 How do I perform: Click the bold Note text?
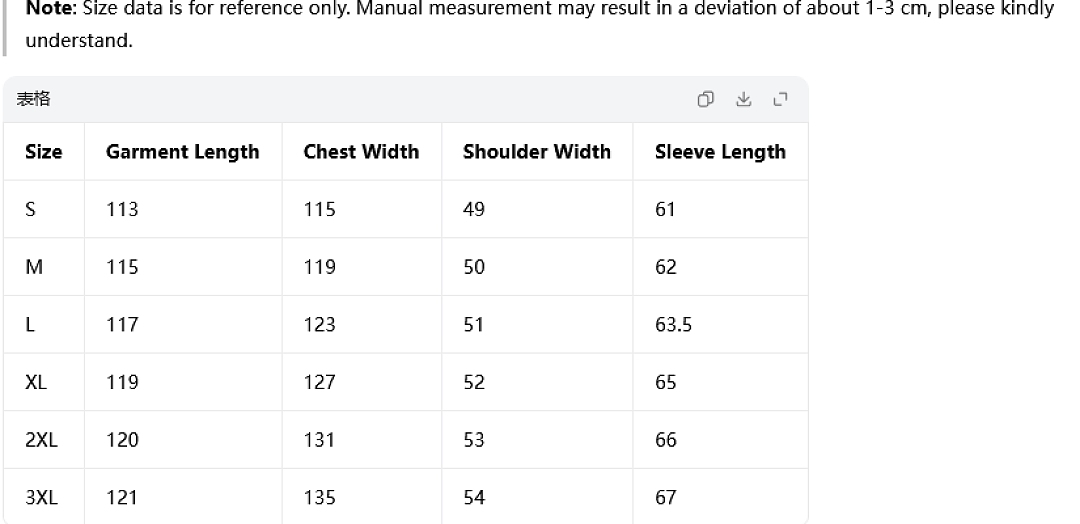point(52,10)
